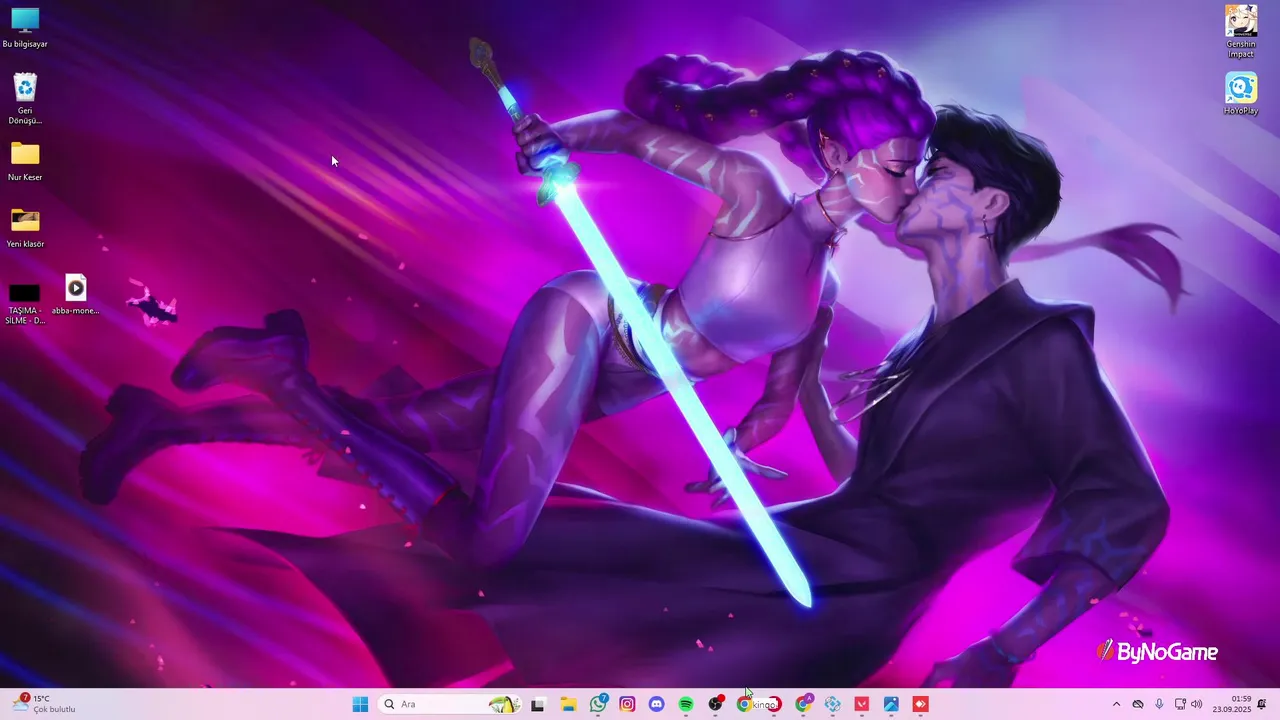Open the Chrome icon with profile badge
The image size is (1280, 720).
point(803,704)
